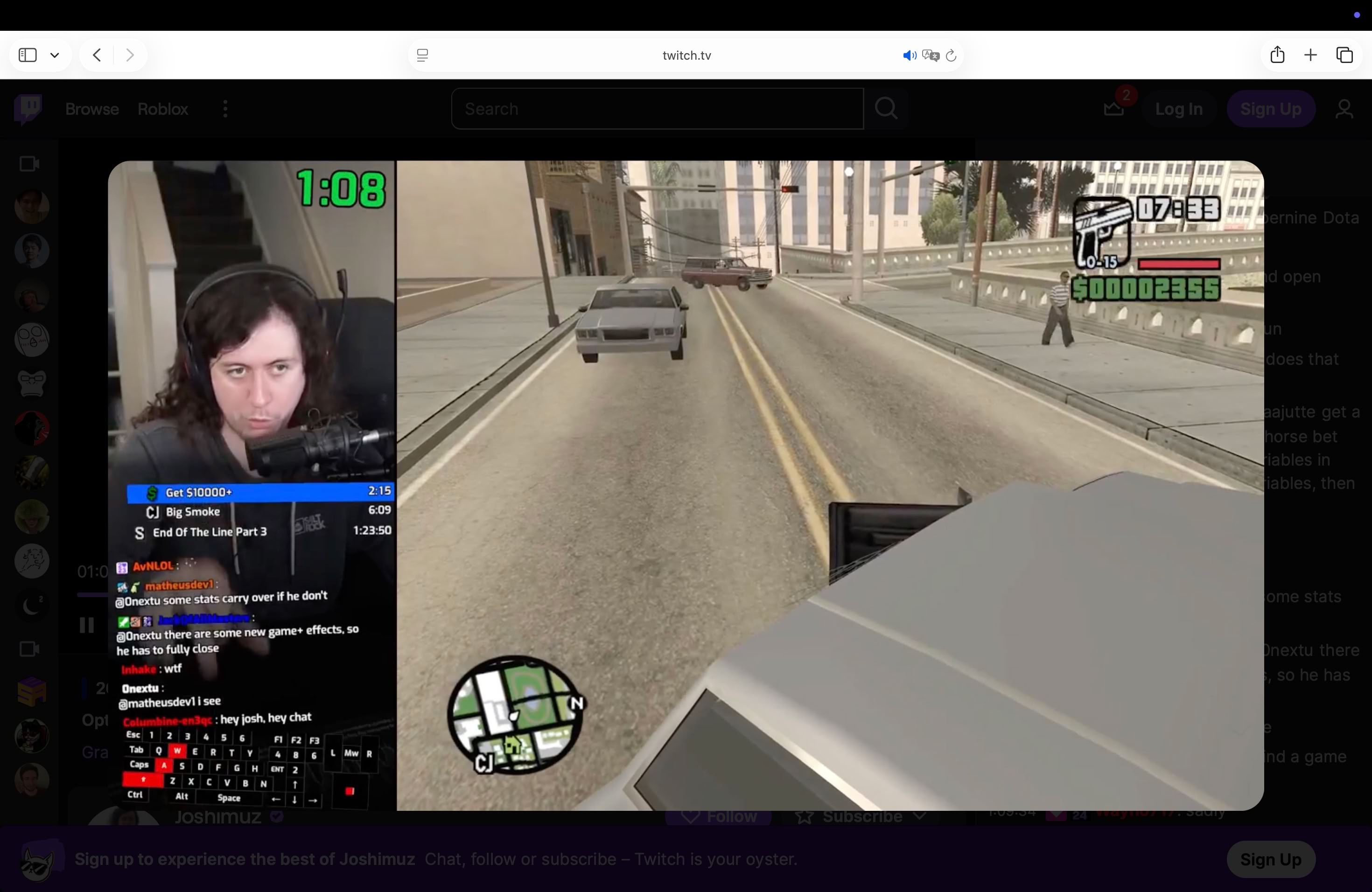
Task: Open the tab group dropdown next to sidebar button
Action: click(x=56, y=55)
